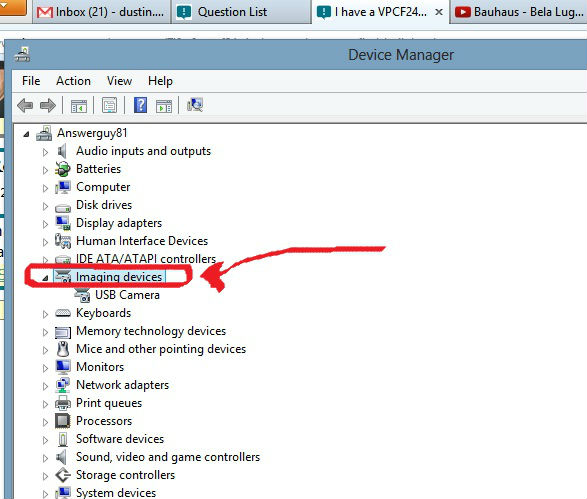Expand the Batteries category
The width and height of the screenshot is (587, 499).
pos(45,170)
